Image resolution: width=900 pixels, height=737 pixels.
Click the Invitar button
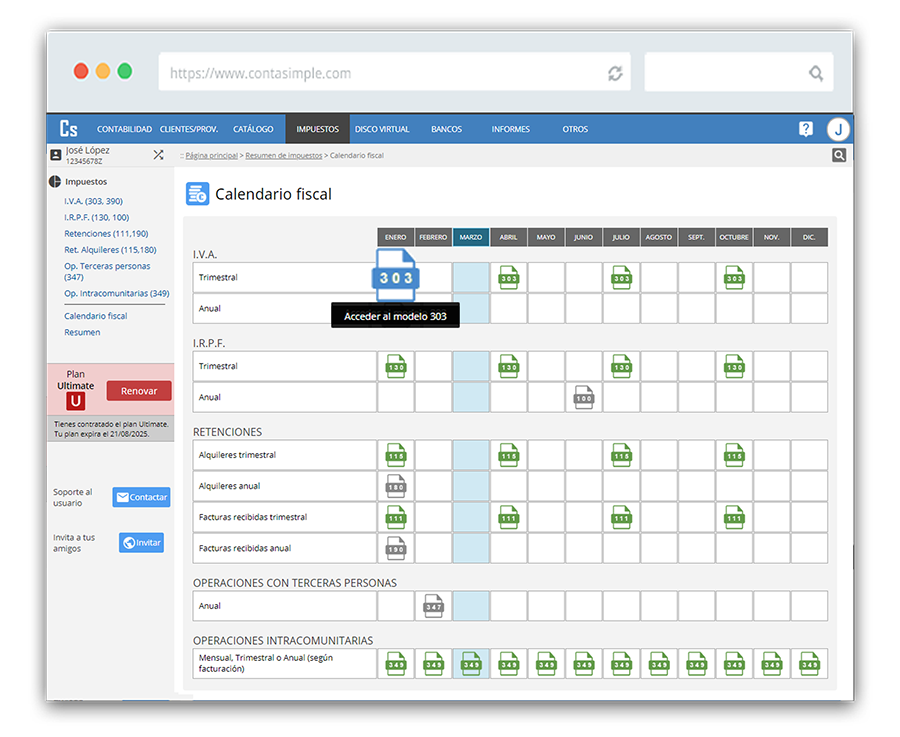point(141,543)
